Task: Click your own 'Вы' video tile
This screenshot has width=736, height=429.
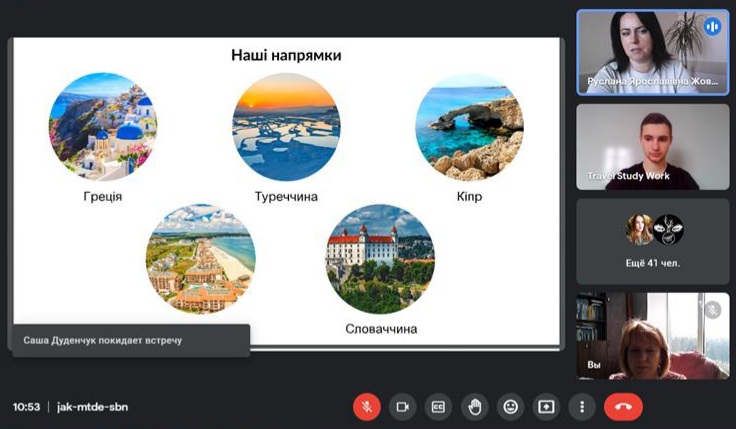Action: tap(652, 336)
